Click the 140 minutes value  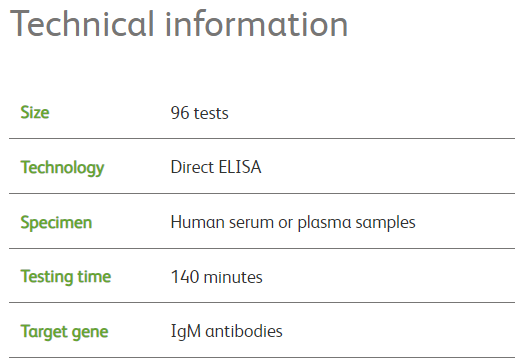click(x=217, y=277)
